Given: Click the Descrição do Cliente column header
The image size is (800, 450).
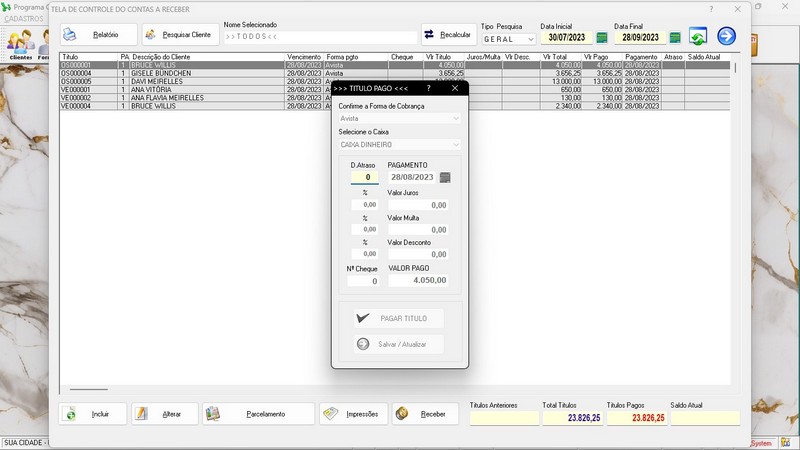Looking at the screenshot, I should coord(207,57).
